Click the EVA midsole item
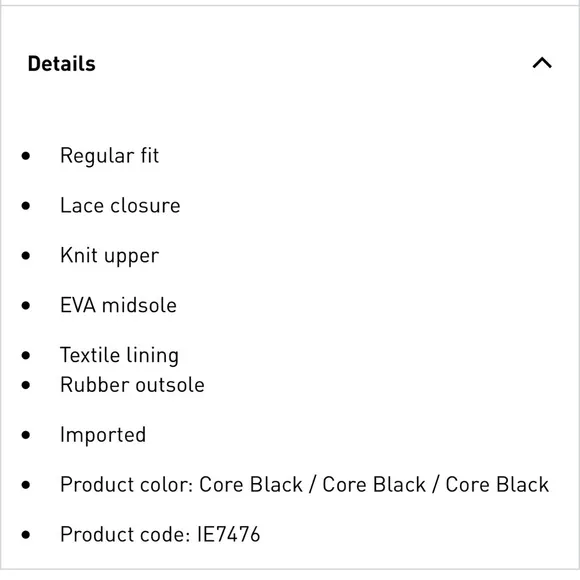The height and width of the screenshot is (580, 580). 118,305
